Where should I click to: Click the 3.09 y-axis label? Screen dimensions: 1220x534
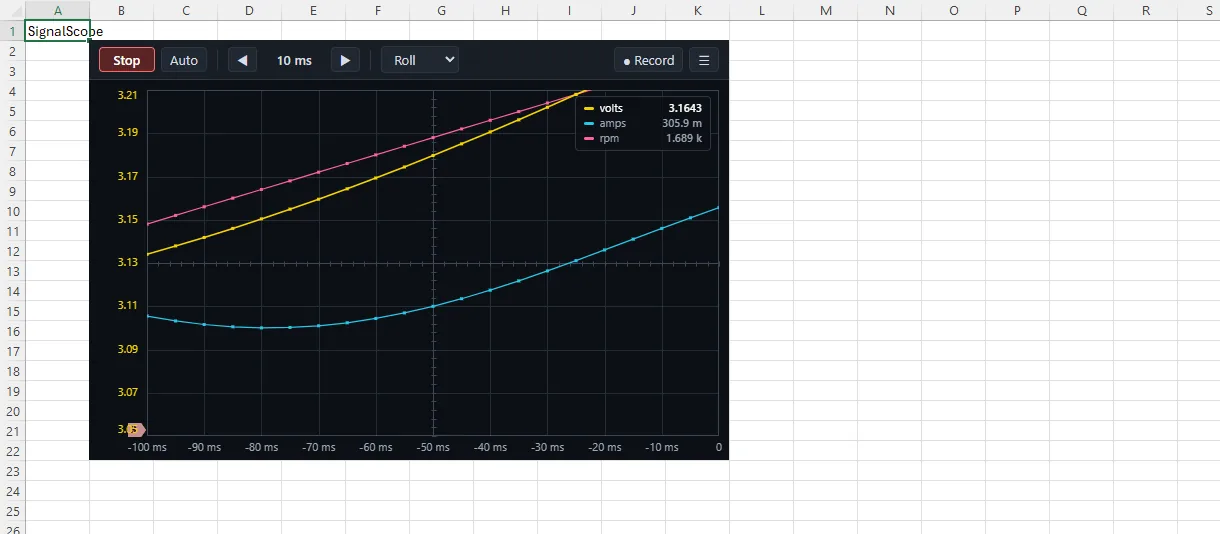pyautogui.click(x=127, y=349)
